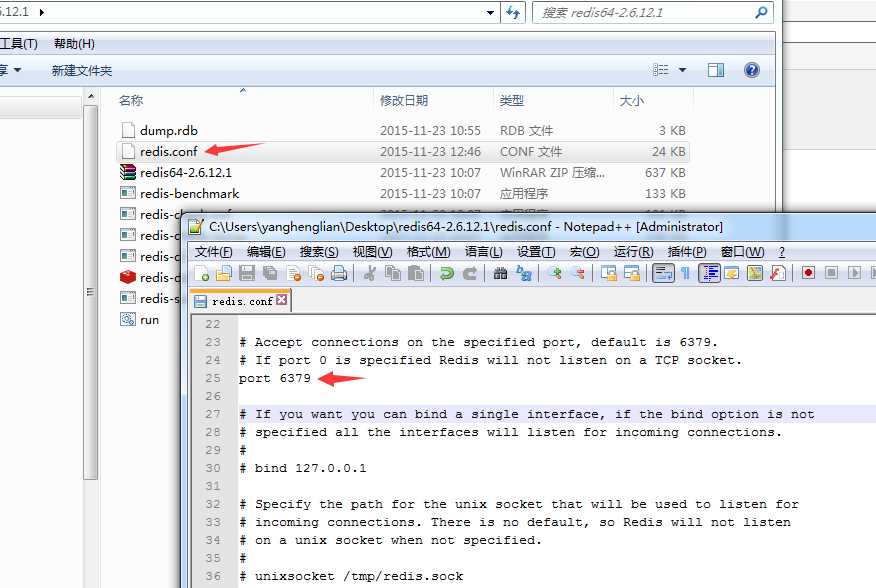Toggle synchronized vertical scrolling

point(608,273)
